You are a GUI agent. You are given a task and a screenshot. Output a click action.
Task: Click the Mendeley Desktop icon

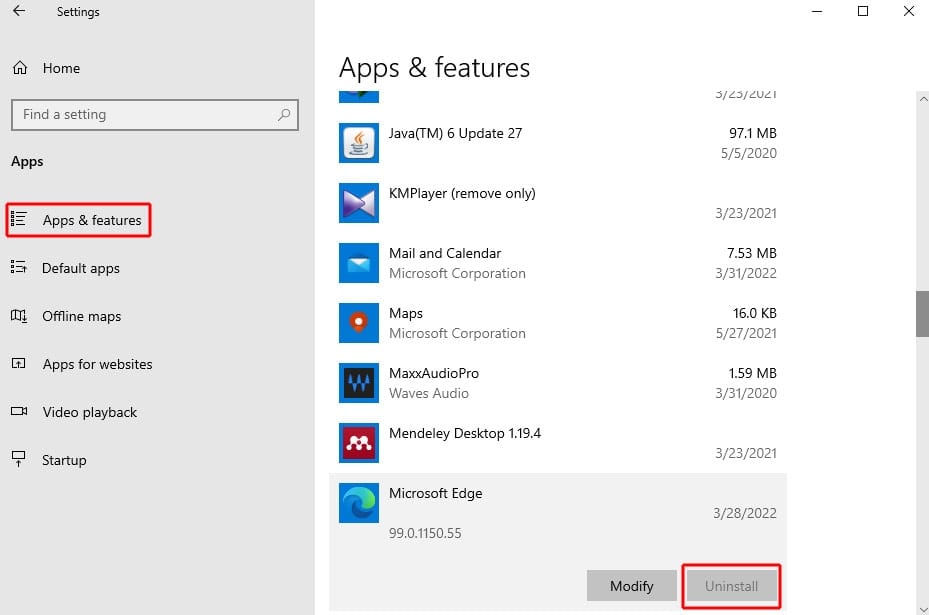(358, 443)
